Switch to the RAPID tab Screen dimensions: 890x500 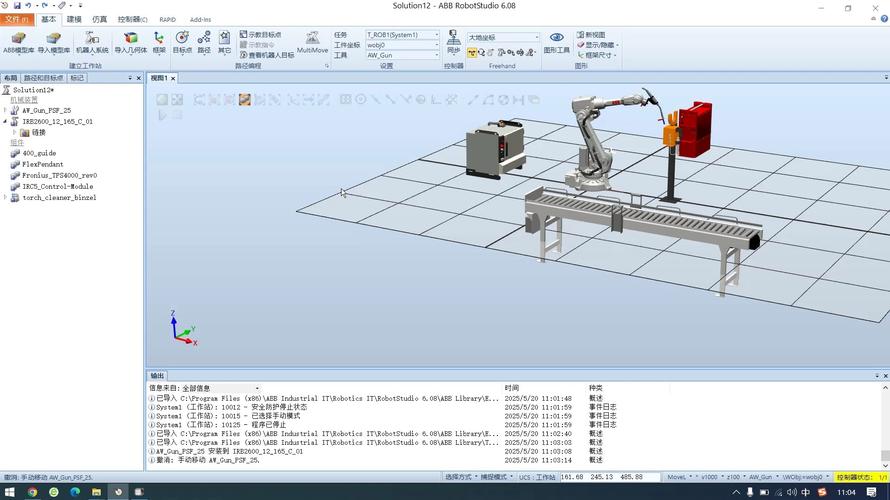[x=167, y=19]
